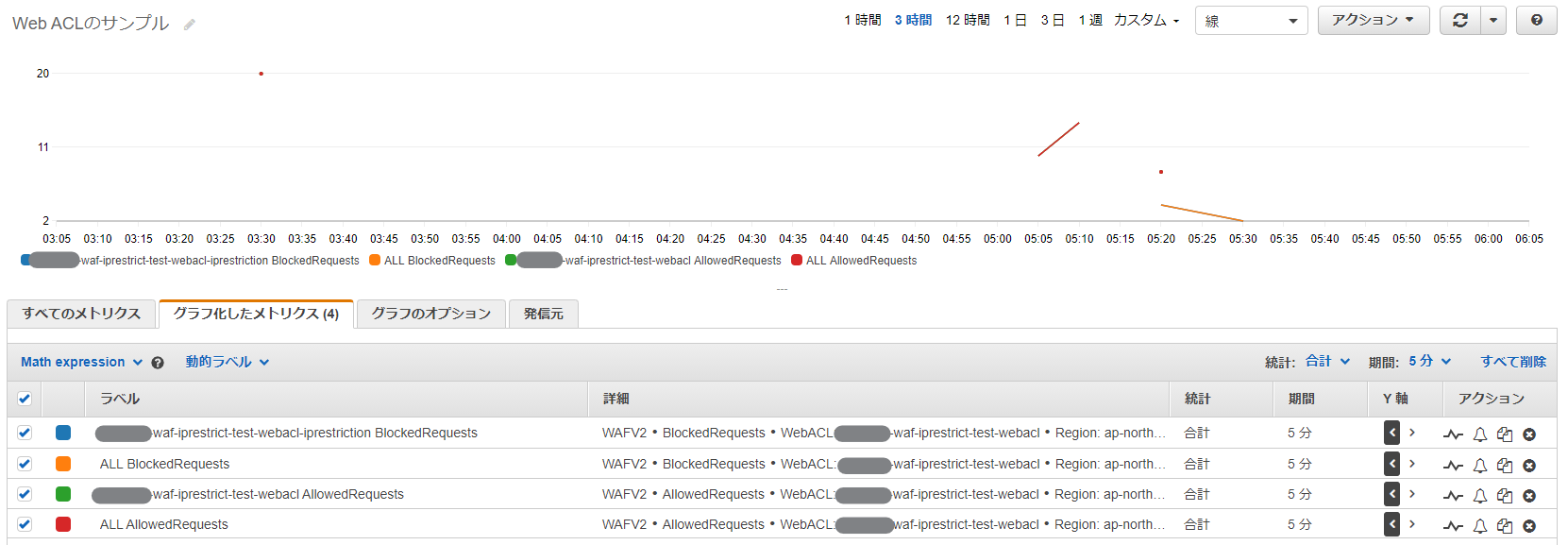Click the ALL AllowedRequests legend entry
This screenshot has width=1568, height=545.
pyautogui.click(x=854, y=261)
